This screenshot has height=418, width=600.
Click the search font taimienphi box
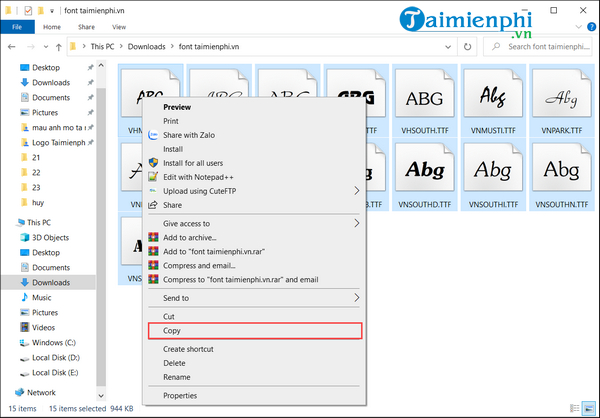[x=538, y=47]
